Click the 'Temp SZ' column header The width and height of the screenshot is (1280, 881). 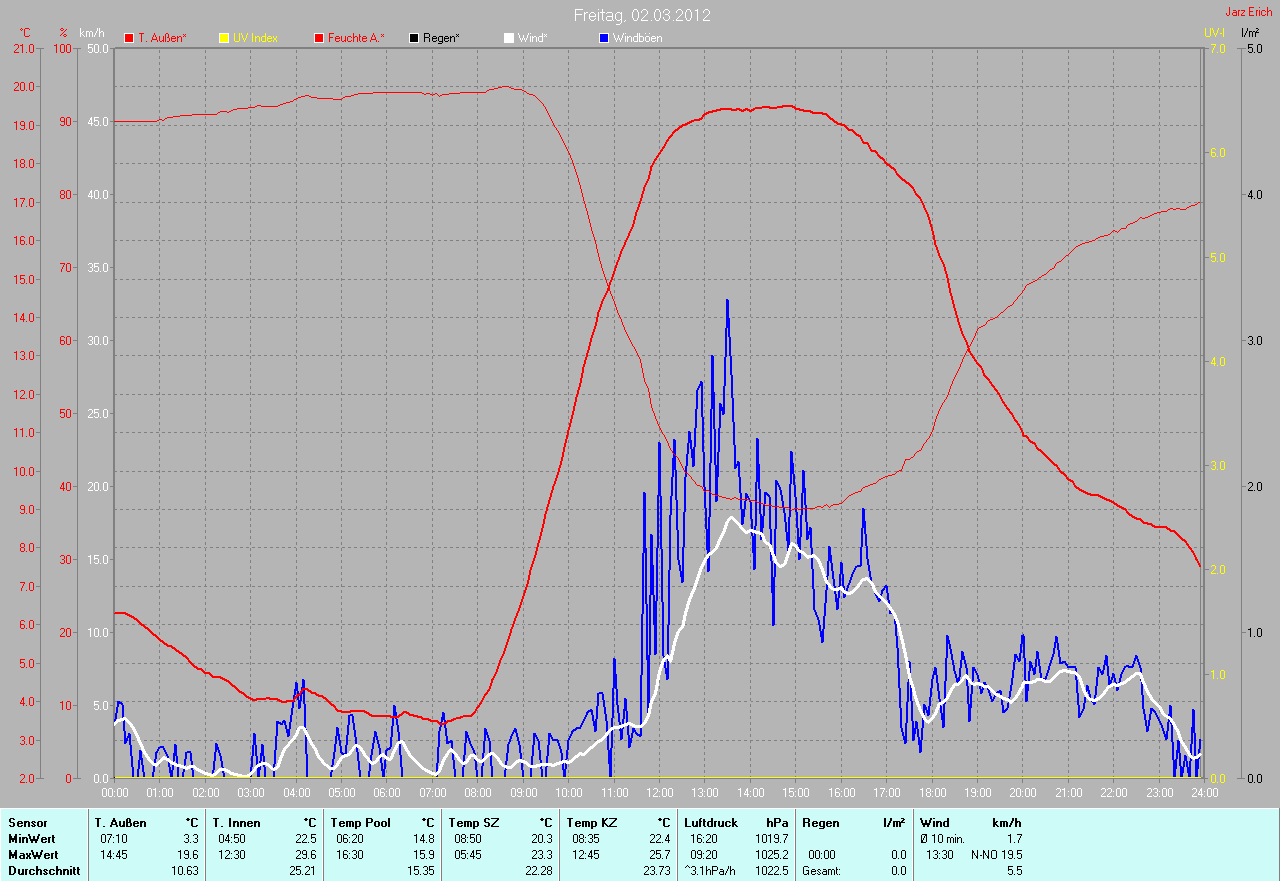pyautogui.click(x=473, y=823)
